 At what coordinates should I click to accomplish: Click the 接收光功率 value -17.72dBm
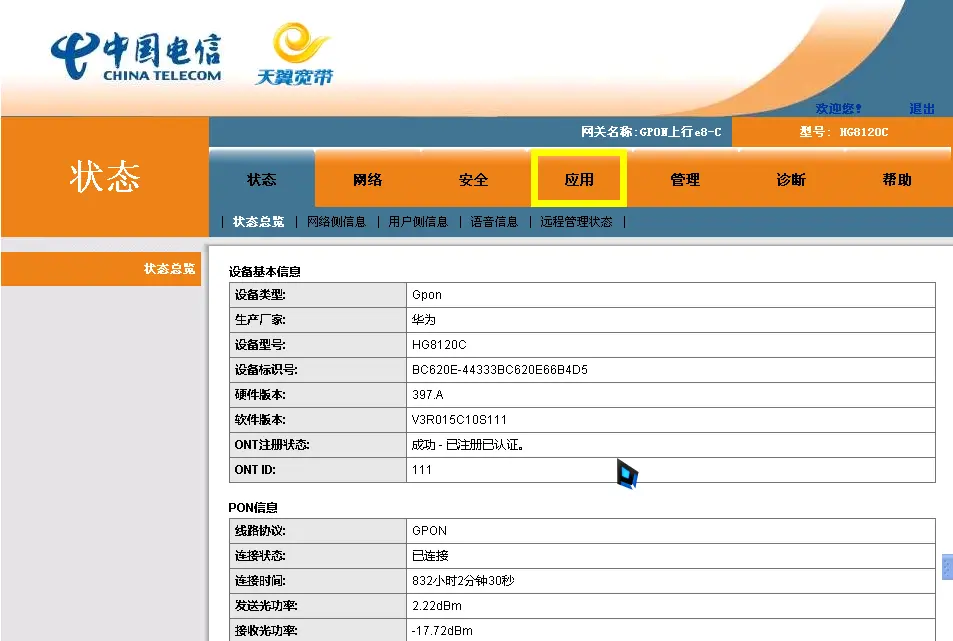coord(442,631)
